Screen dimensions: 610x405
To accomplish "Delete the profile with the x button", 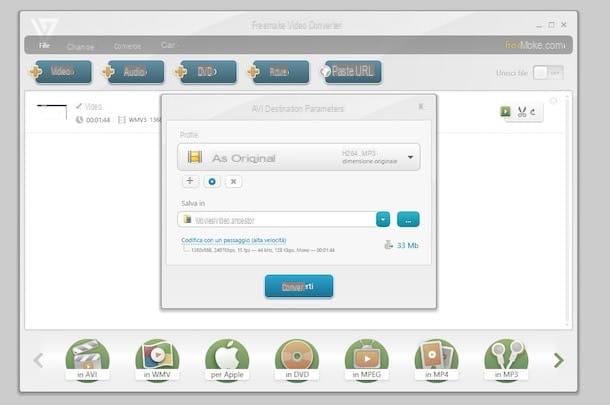I will (233, 181).
